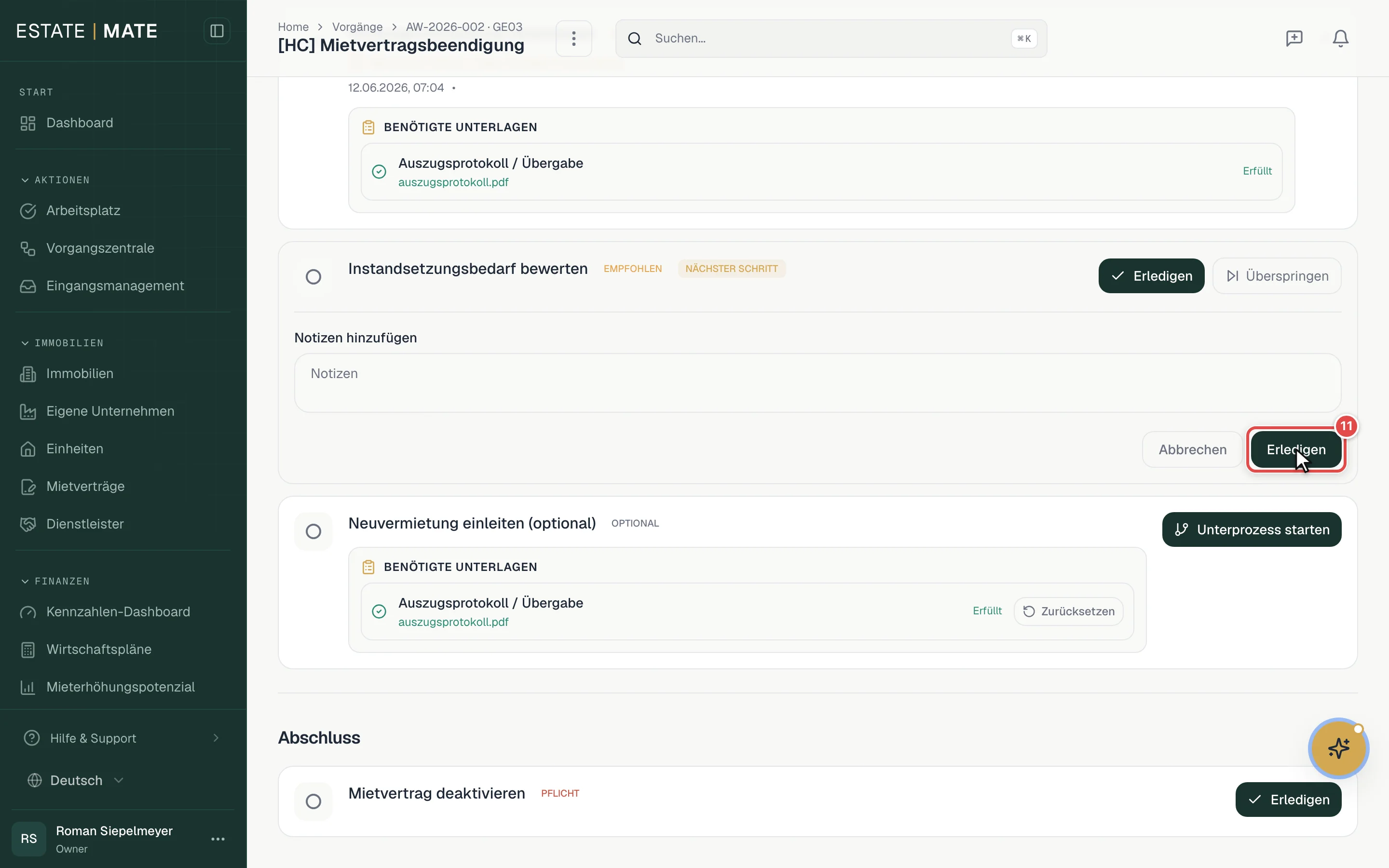
Task: Toggle the Neuvermietung einleiten step circle
Action: click(313, 531)
